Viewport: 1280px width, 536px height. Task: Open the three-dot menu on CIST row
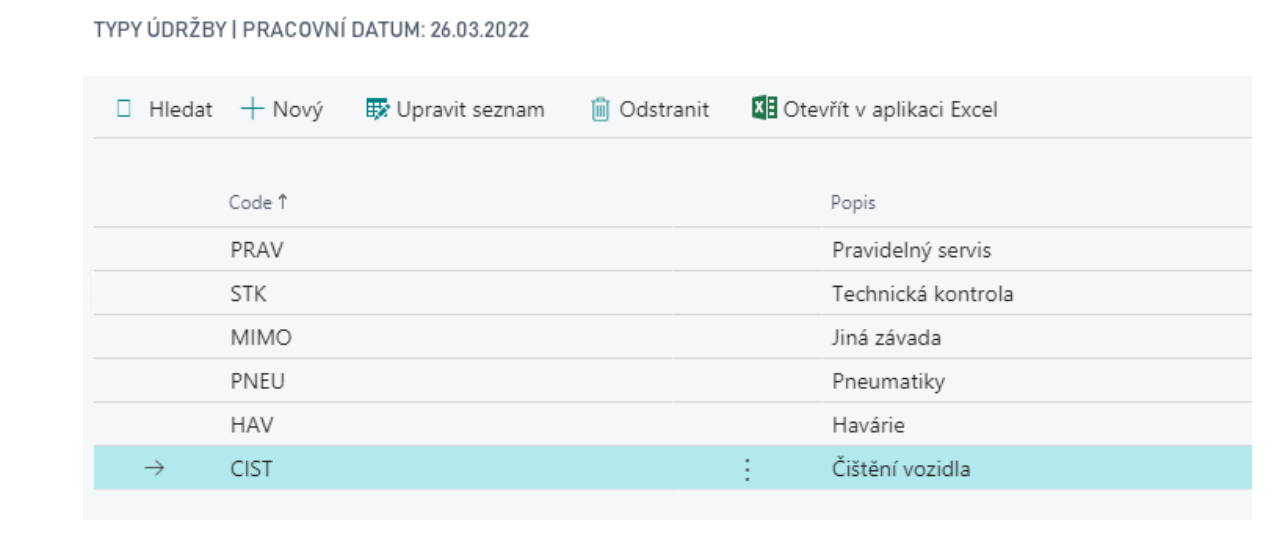tap(746, 469)
